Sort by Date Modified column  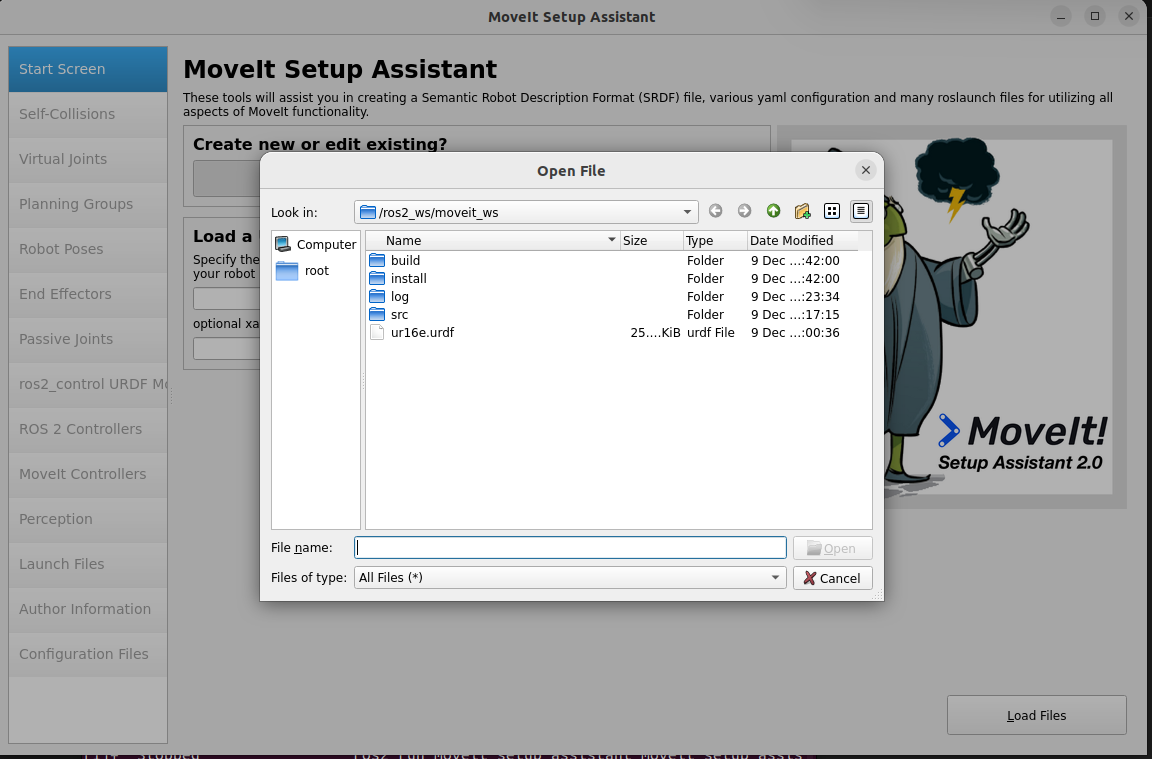click(791, 241)
